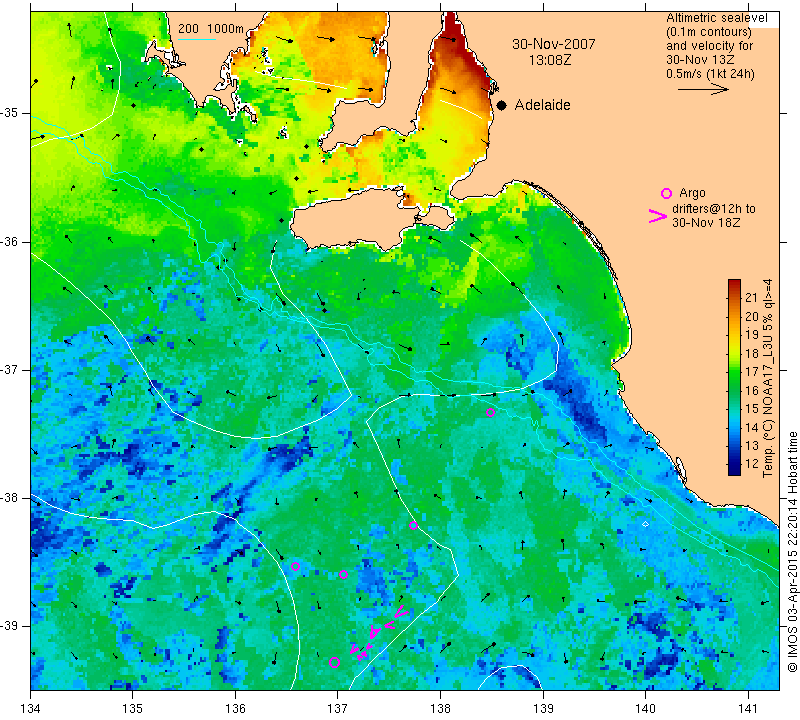Click the vertical temperature color bar

tap(734, 377)
